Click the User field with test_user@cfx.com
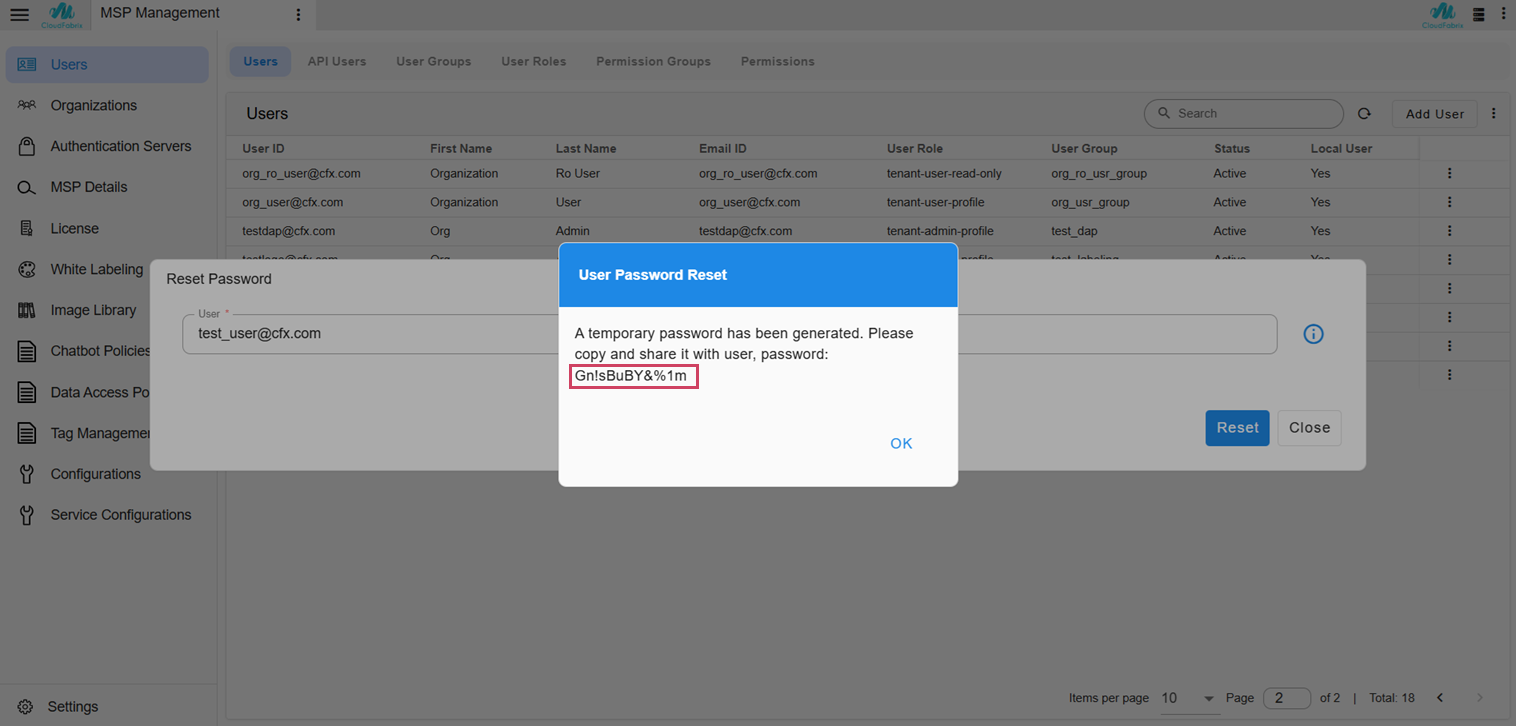Screen dimensions: 1516x726 click(729, 334)
